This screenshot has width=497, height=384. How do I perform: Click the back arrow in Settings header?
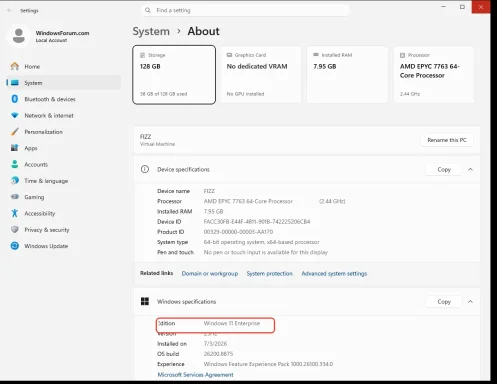pos(9,10)
